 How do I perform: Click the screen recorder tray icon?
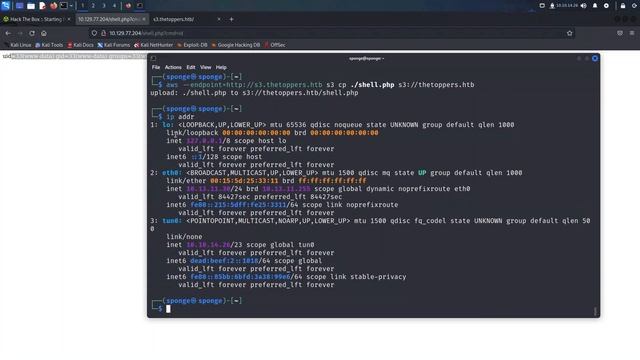[x=542, y=6]
